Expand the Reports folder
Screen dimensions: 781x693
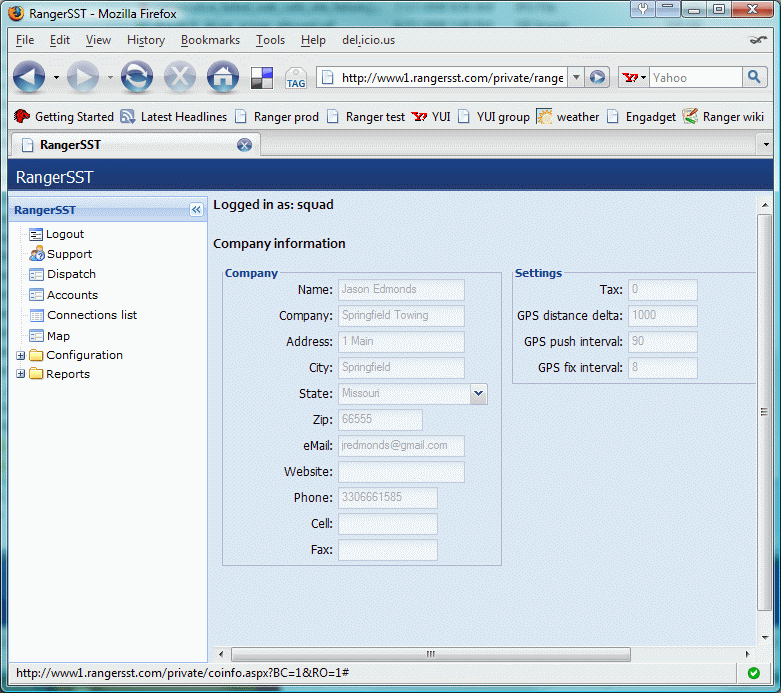[21, 374]
